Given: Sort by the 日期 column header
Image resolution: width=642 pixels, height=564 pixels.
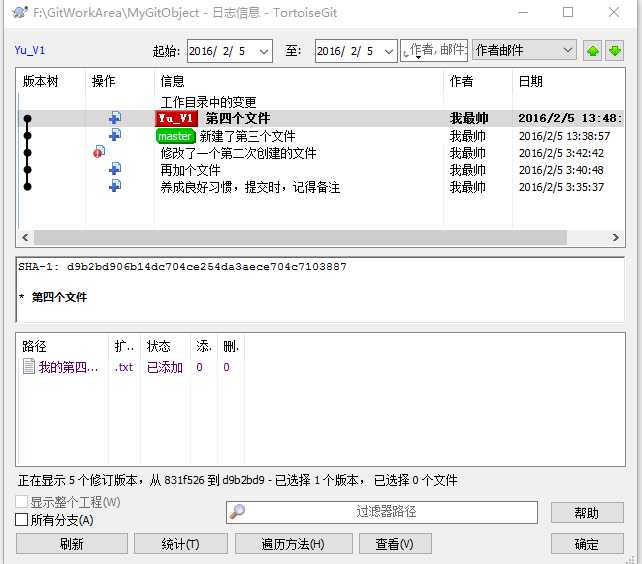Looking at the screenshot, I should click(x=569, y=81).
